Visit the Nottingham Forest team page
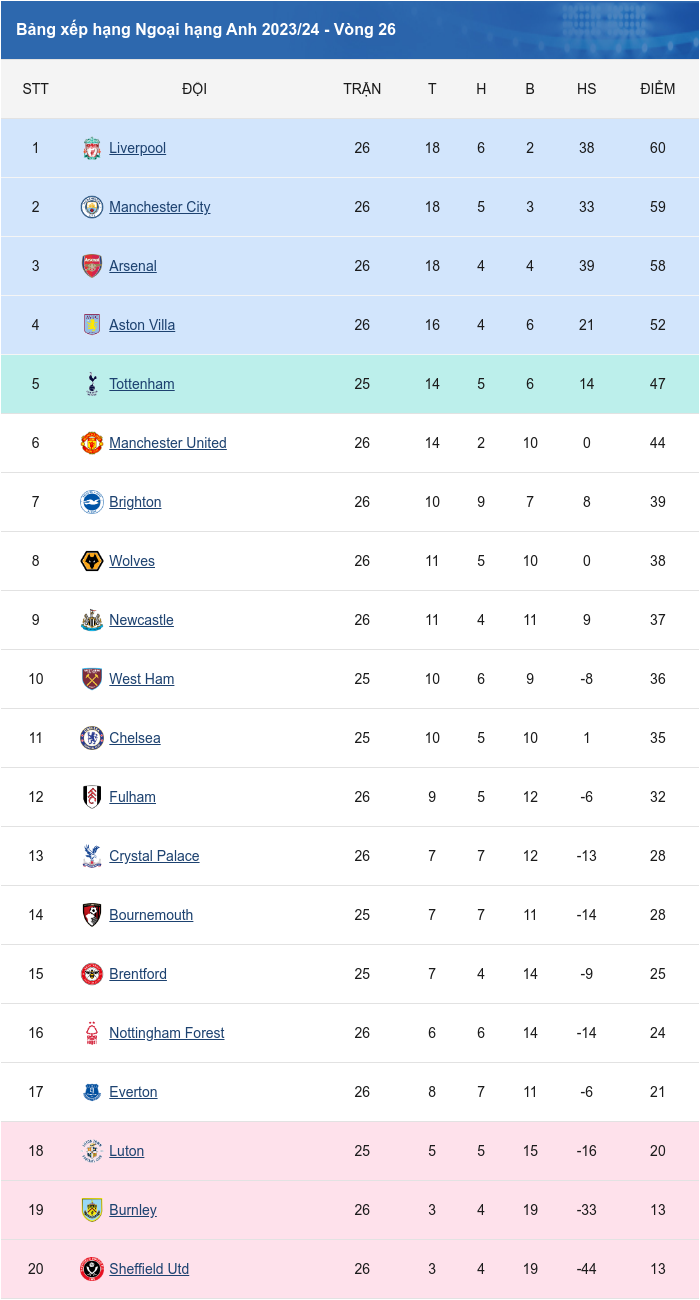This screenshot has width=700, height=1300. [x=167, y=1033]
